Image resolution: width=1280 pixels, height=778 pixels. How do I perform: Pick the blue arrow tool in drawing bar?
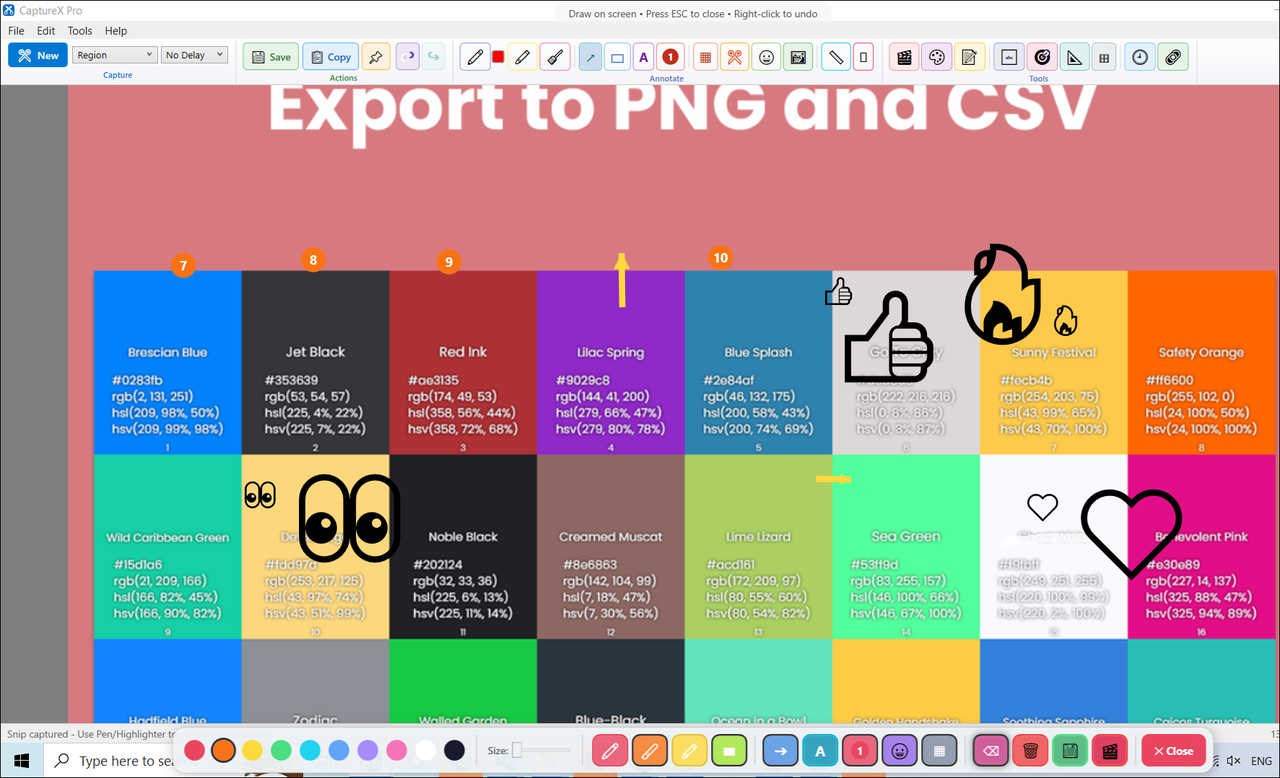click(x=780, y=750)
